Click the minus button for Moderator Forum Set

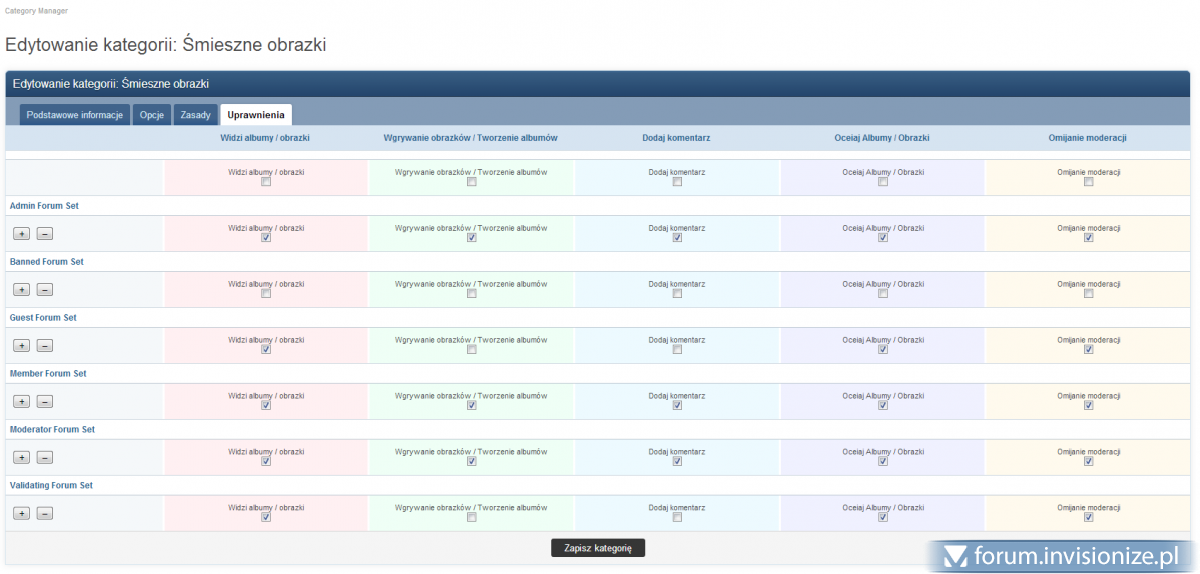pyautogui.click(x=45, y=457)
